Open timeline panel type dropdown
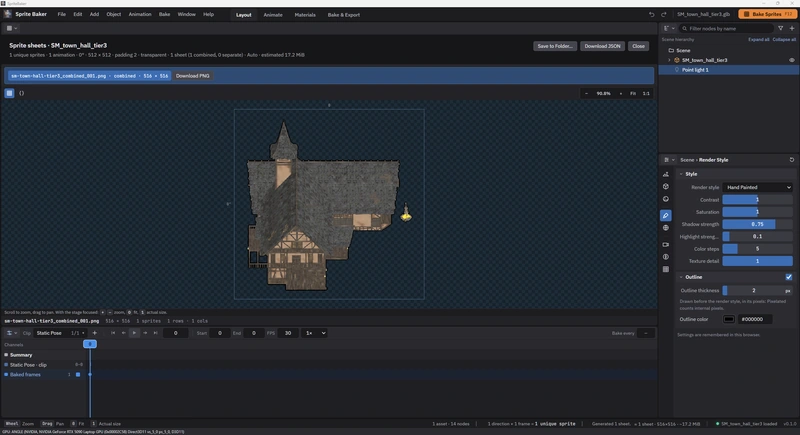Screen dimensions: 800x435 click(11, 333)
